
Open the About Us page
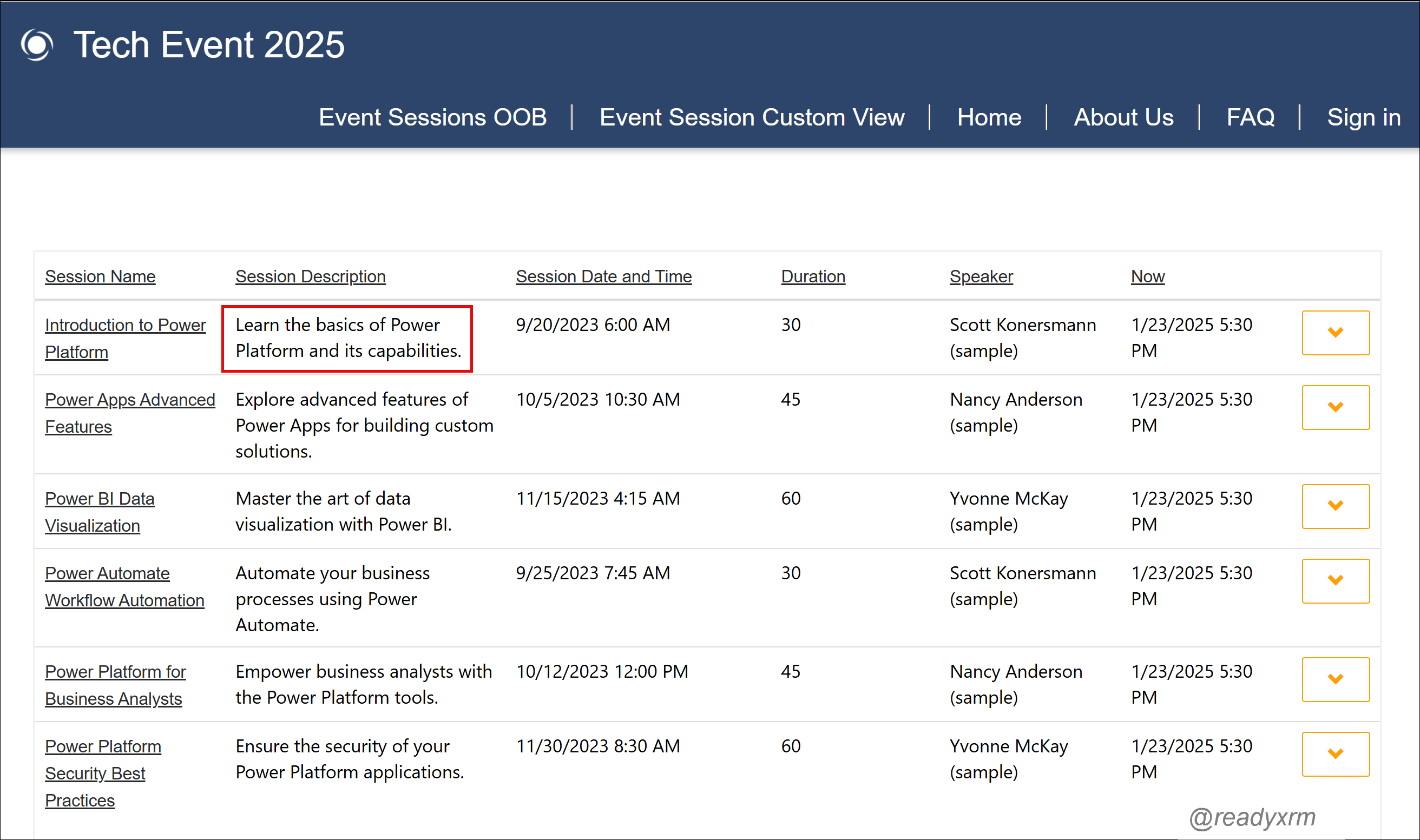pyautogui.click(x=1123, y=117)
